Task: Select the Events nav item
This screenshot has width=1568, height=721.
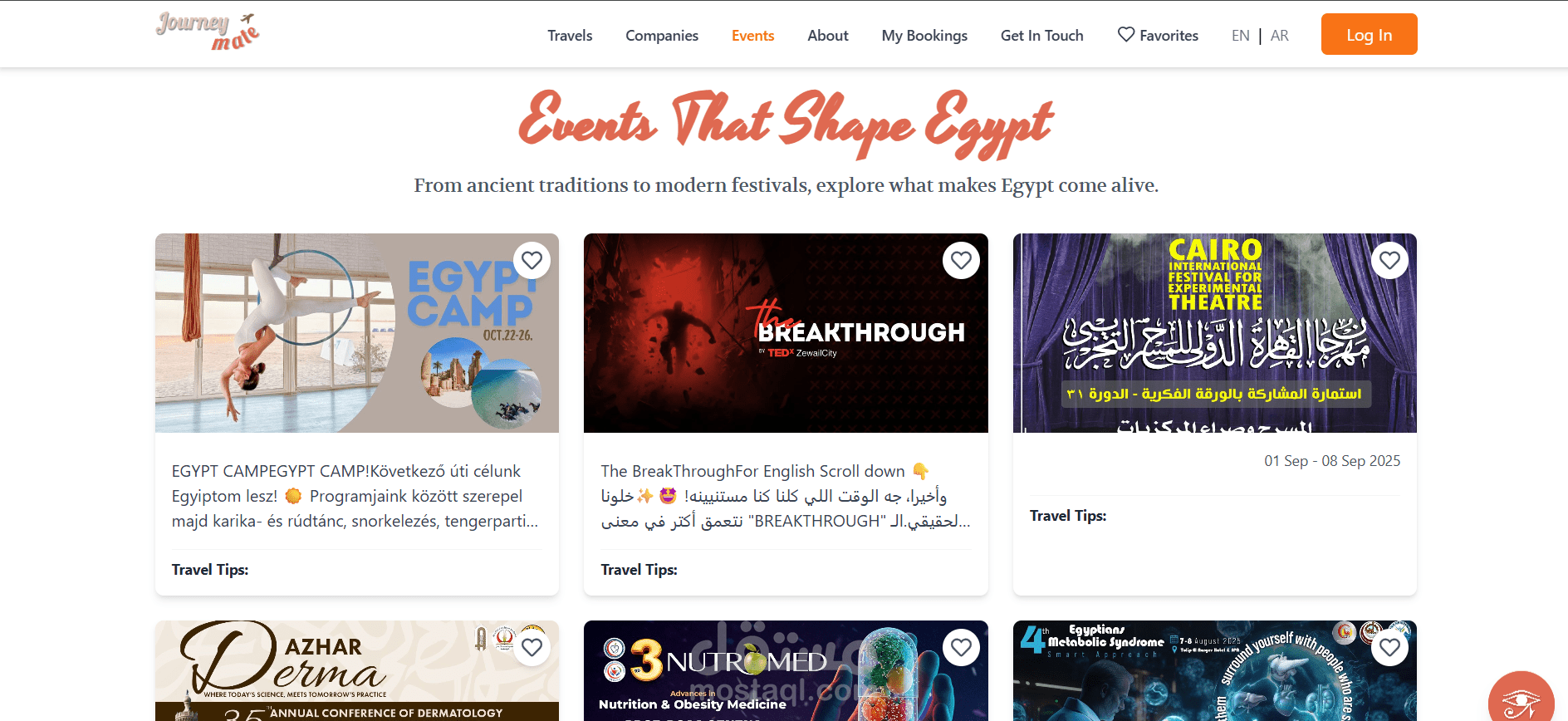Action: tap(752, 35)
